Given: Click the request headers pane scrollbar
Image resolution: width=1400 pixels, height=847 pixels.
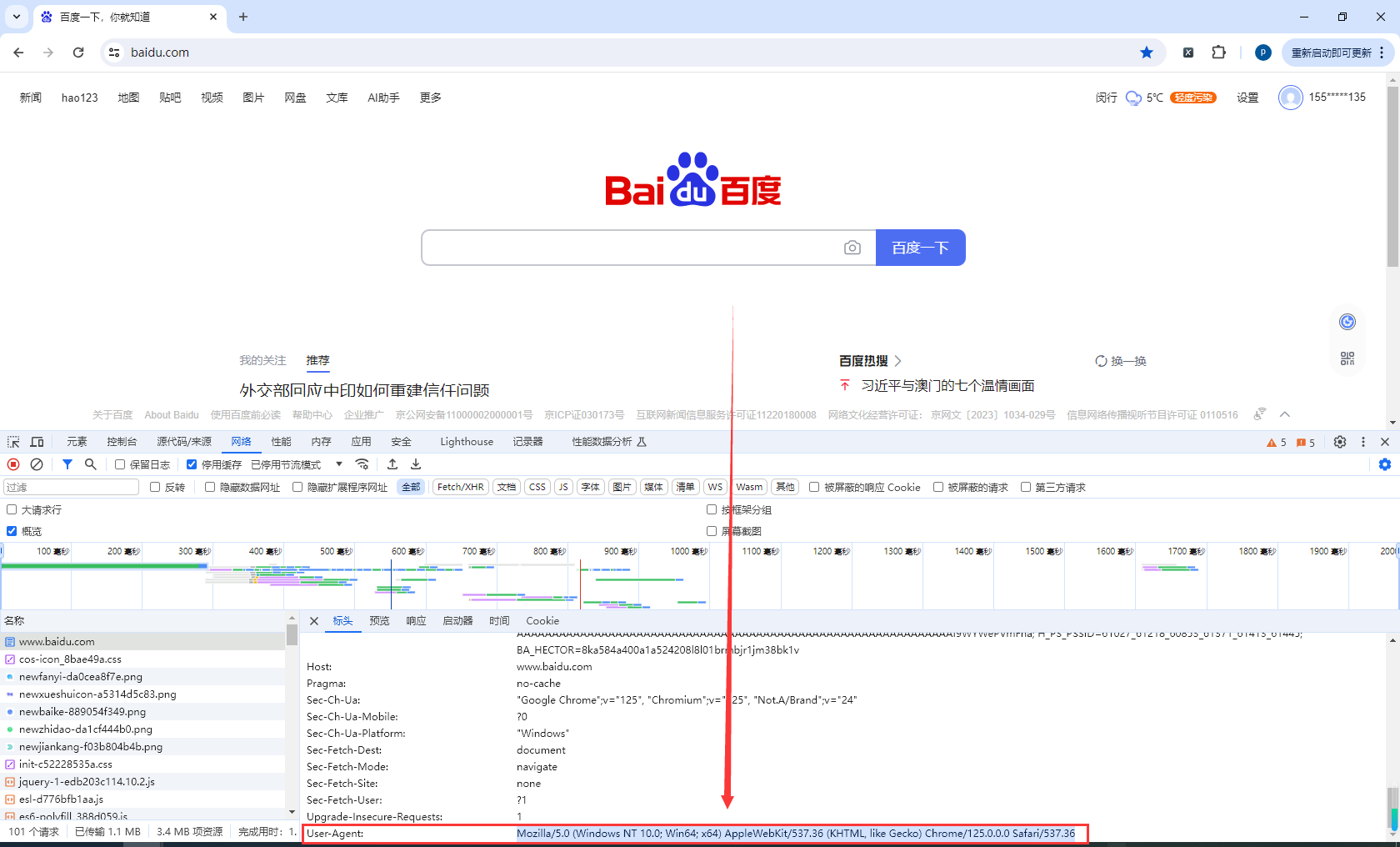Looking at the screenshot, I should pos(1392,808).
